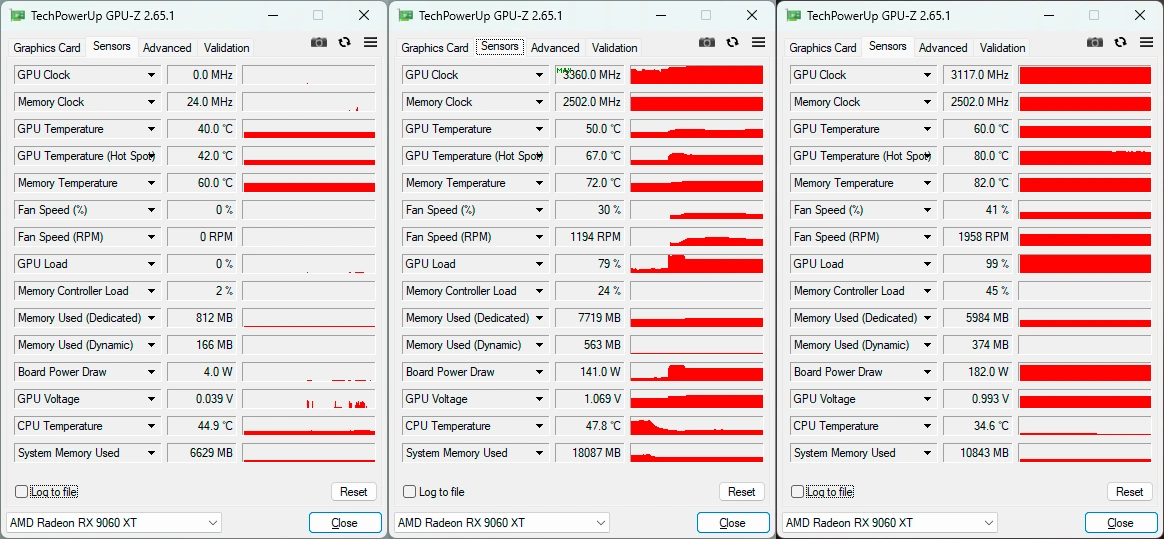1164x539 pixels.
Task: Click Reset button in right window
Action: (x=1130, y=491)
